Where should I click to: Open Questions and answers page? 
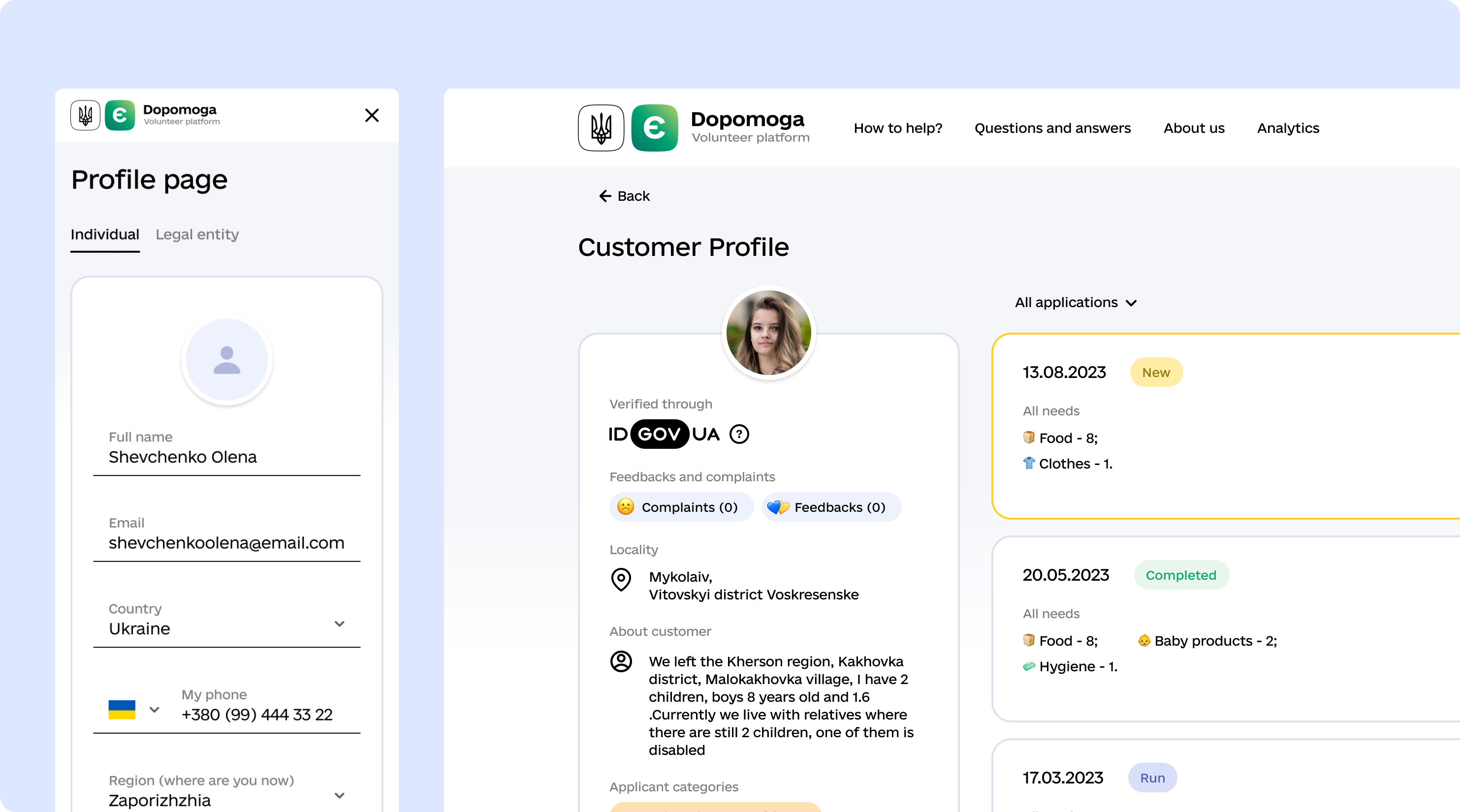coord(1052,128)
